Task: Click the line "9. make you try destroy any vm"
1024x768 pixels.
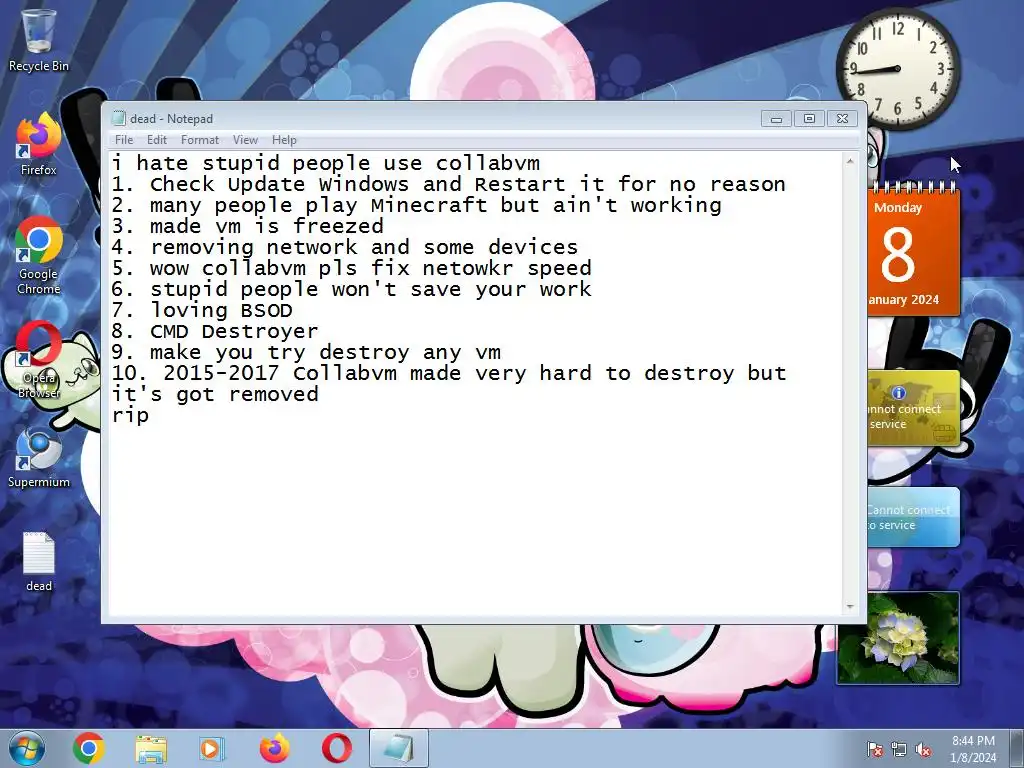Action: click(x=306, y=352)
